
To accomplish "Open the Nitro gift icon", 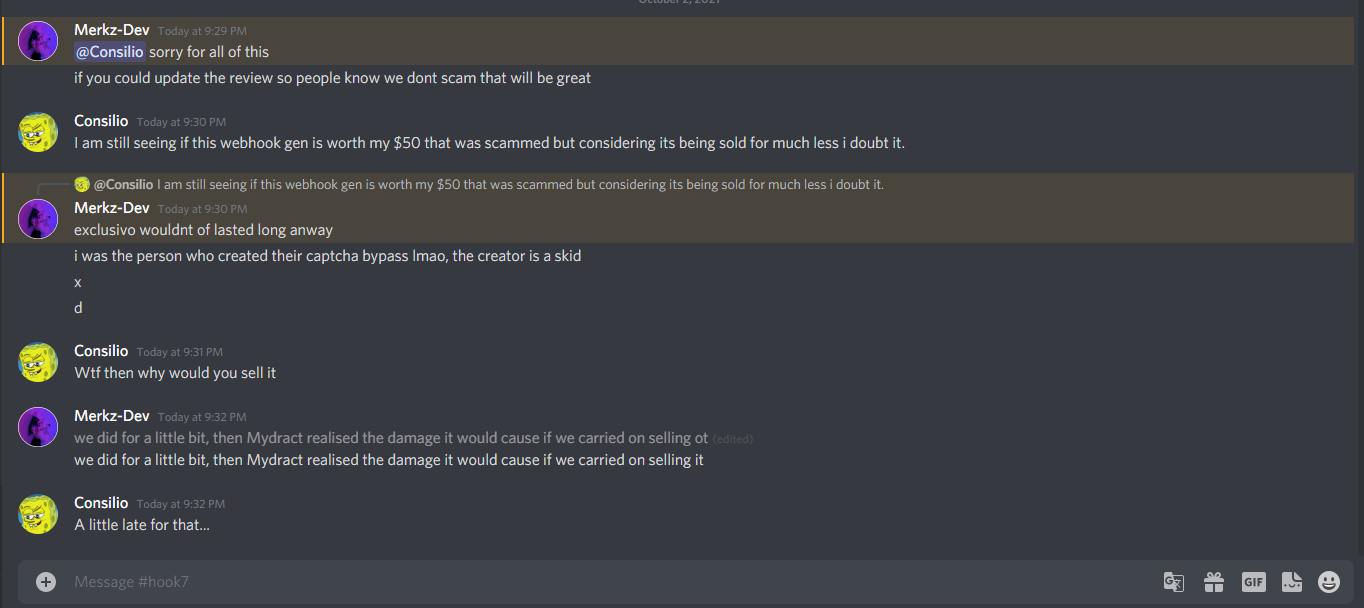I will point(1214,582).
